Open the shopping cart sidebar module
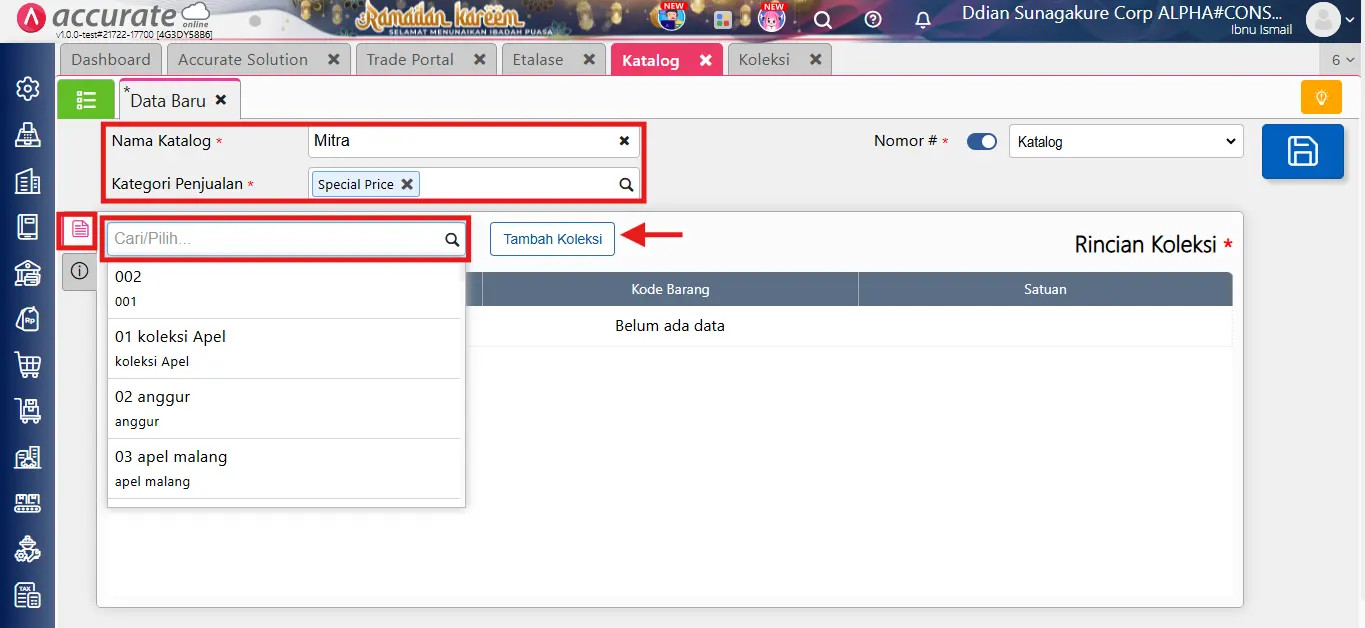This screenshot has height=628, width=1365. 28,364
